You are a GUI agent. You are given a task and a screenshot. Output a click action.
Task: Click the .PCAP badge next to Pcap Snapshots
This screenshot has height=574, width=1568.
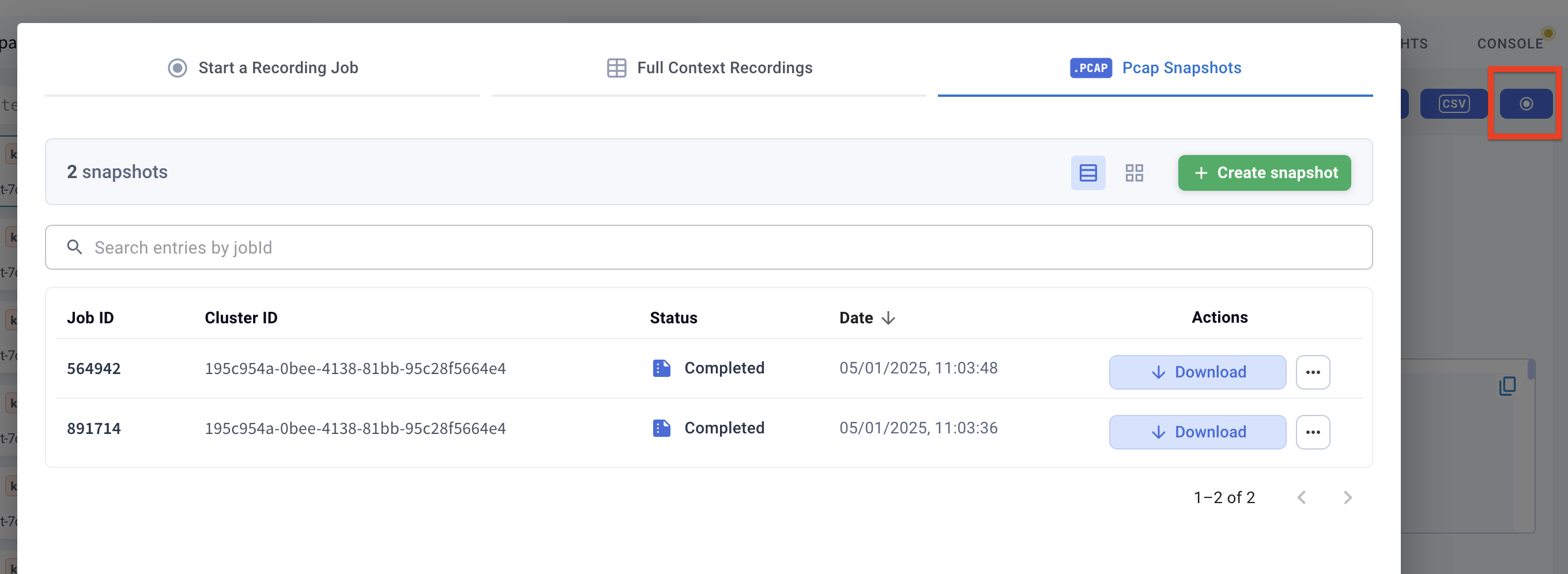click(1090, 68)
